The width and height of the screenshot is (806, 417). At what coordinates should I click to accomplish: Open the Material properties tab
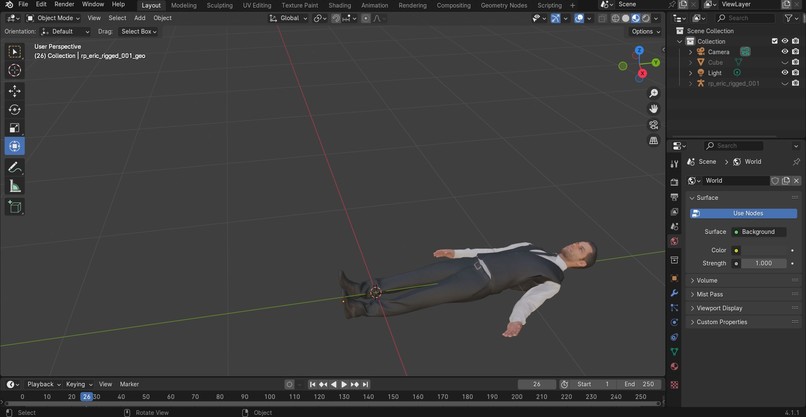click(x=674, y=367)
